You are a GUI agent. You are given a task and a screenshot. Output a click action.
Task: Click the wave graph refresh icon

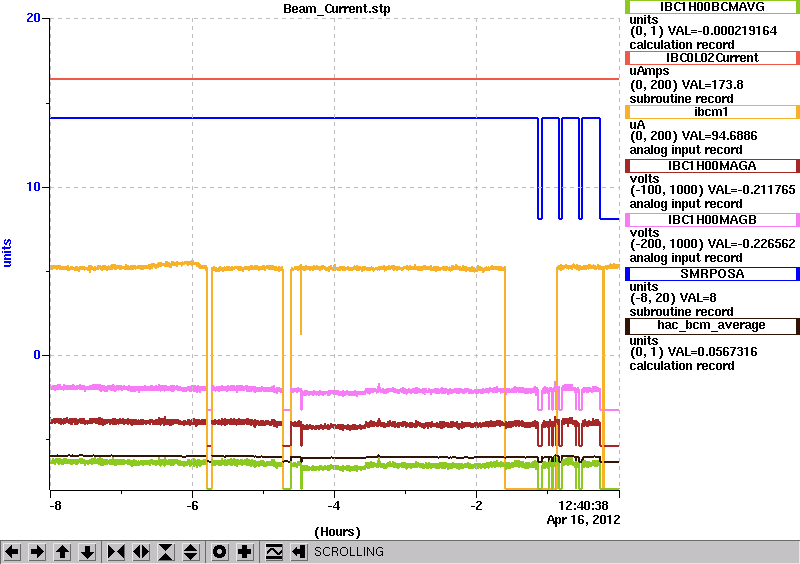pyautogui.click(x=274, y=552)
